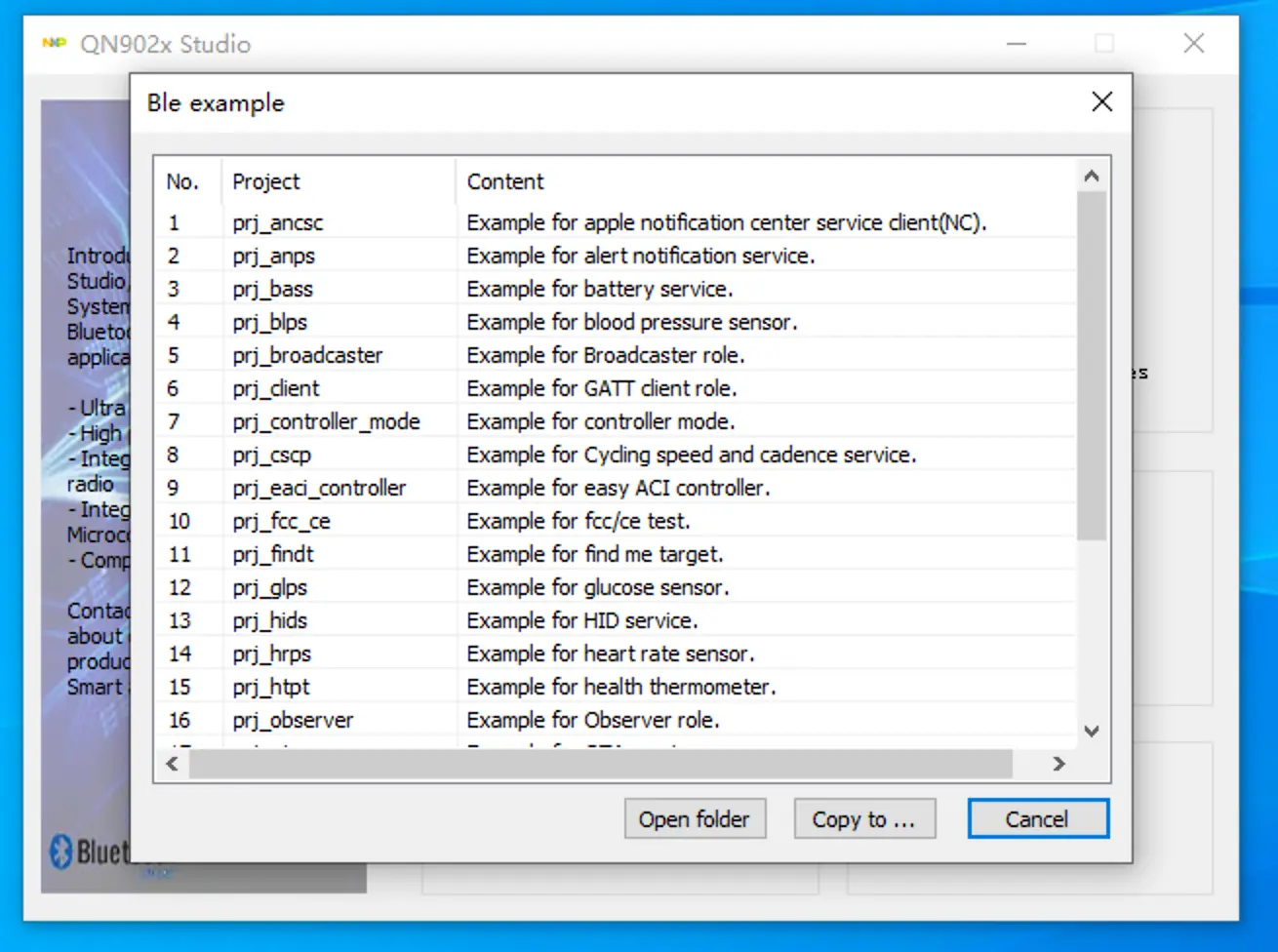Click 'Example for glucose sensor.' text
1278x952 pixels.
(x=598, y=587)
